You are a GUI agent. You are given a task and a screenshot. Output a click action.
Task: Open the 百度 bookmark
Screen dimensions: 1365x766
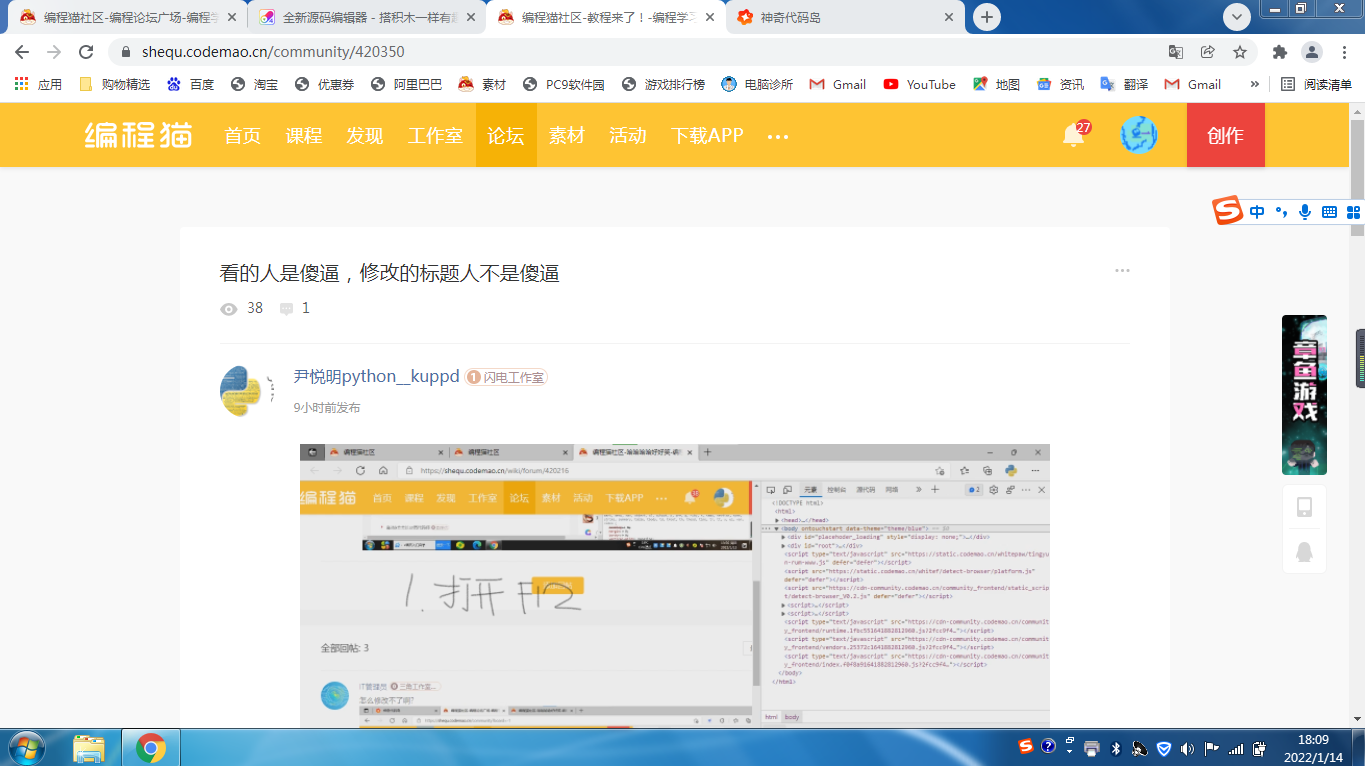190,85
